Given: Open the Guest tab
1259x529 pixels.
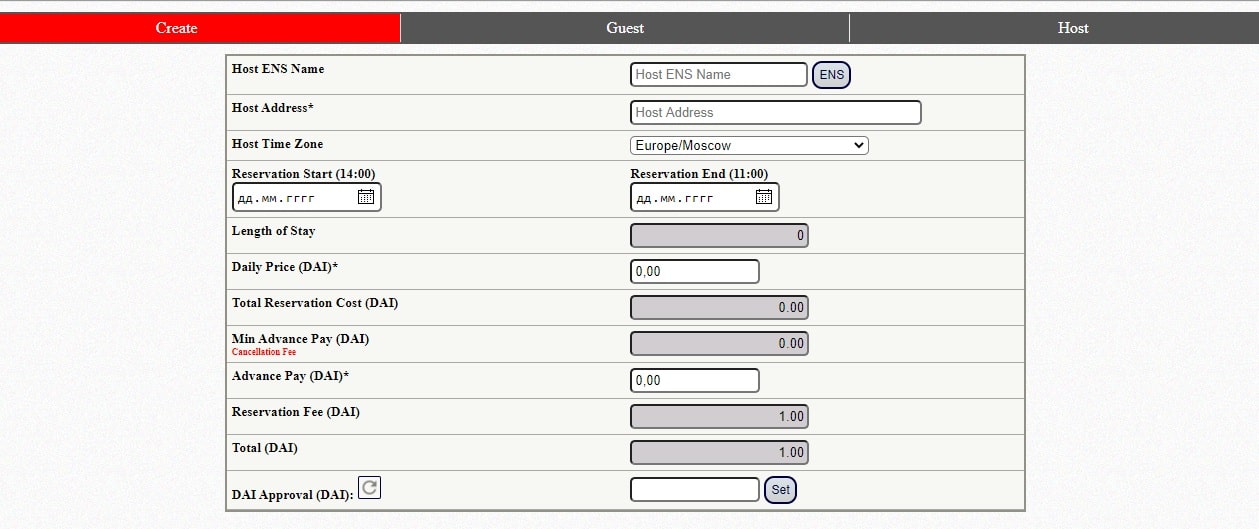Looking at the screenshot, I should 625,28.
